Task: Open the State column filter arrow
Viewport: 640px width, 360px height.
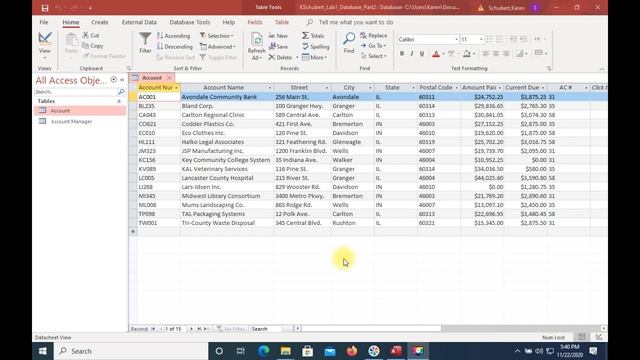Action: (x=413, y=88)
